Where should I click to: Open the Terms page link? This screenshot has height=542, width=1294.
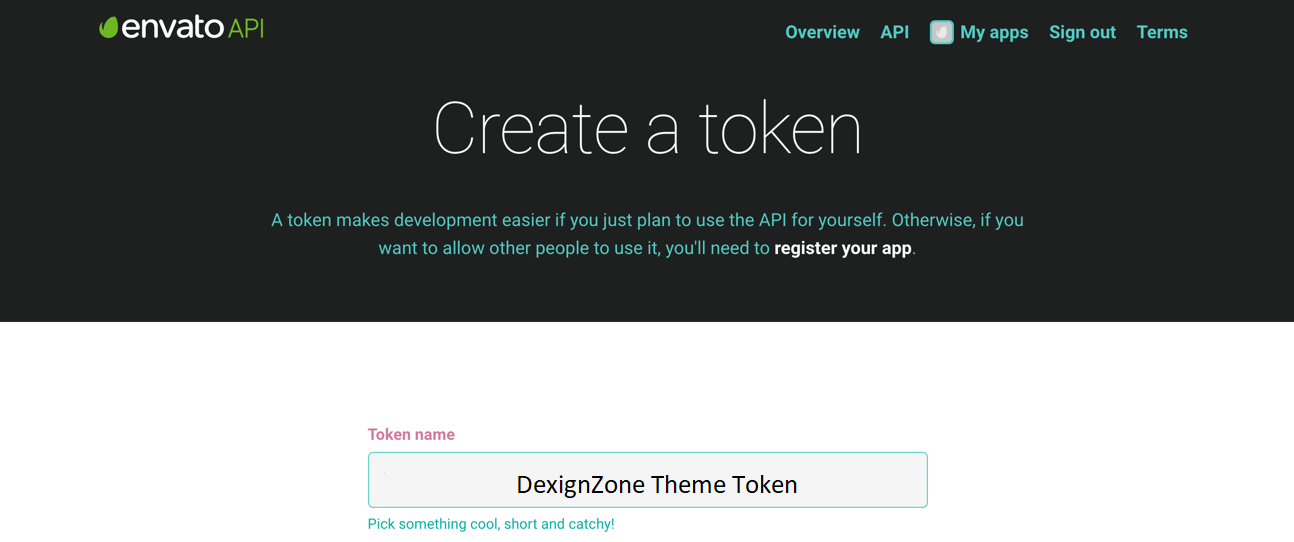[x=1162, y=32]
